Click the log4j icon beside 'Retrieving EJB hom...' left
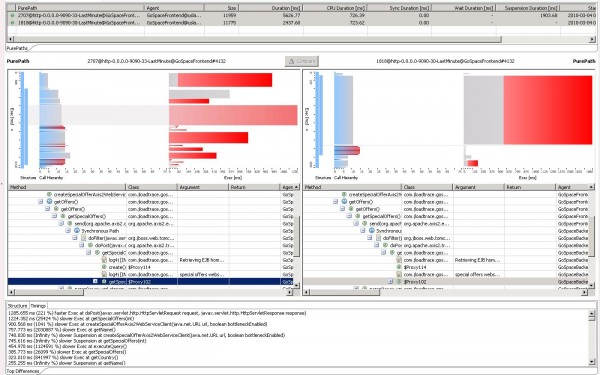Viewport: 600px width, 375px height. click(x=104, y=260)
